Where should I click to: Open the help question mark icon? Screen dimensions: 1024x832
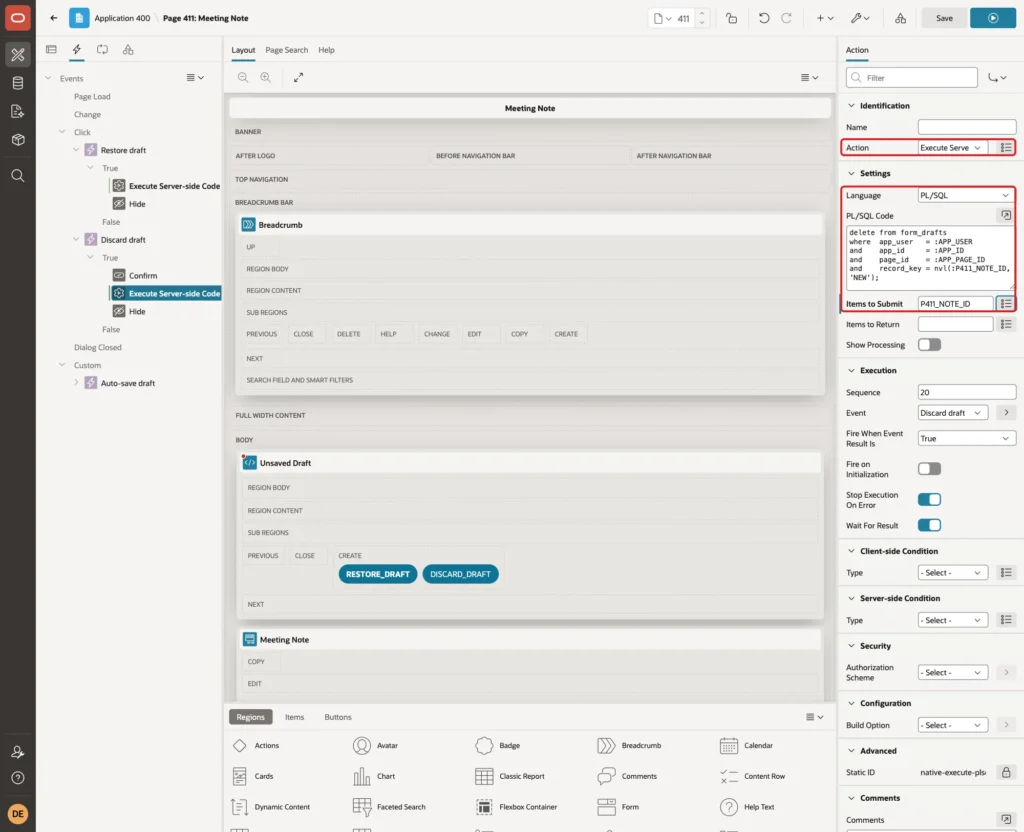(18, 778)
